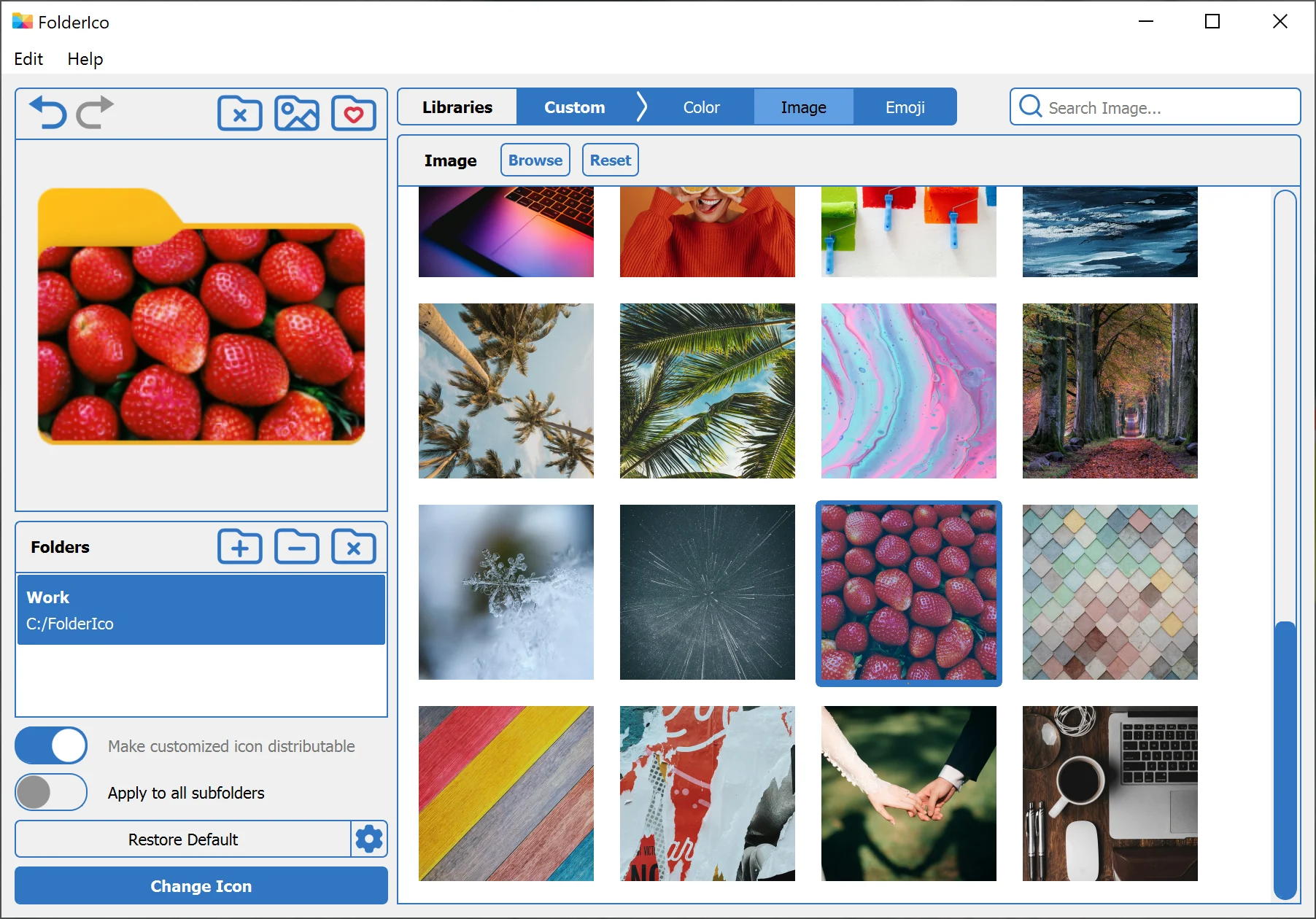Remove folder using the minus folder icon

(x=297, y=547)
